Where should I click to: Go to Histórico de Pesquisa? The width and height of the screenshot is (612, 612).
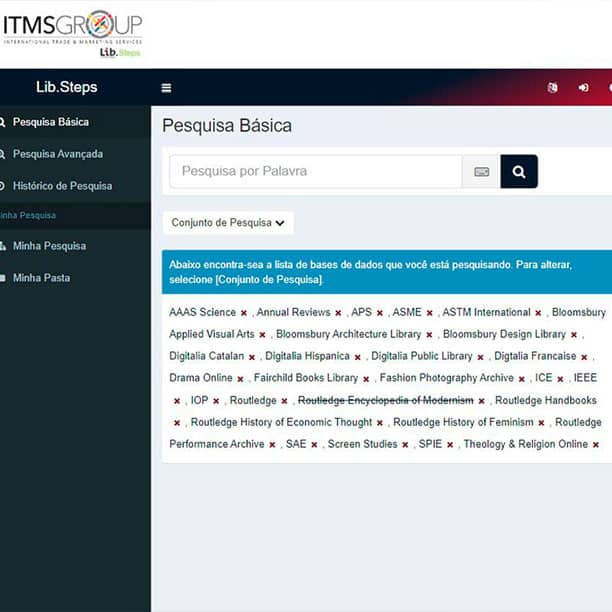pyautogui.click(x=62, y=186)
